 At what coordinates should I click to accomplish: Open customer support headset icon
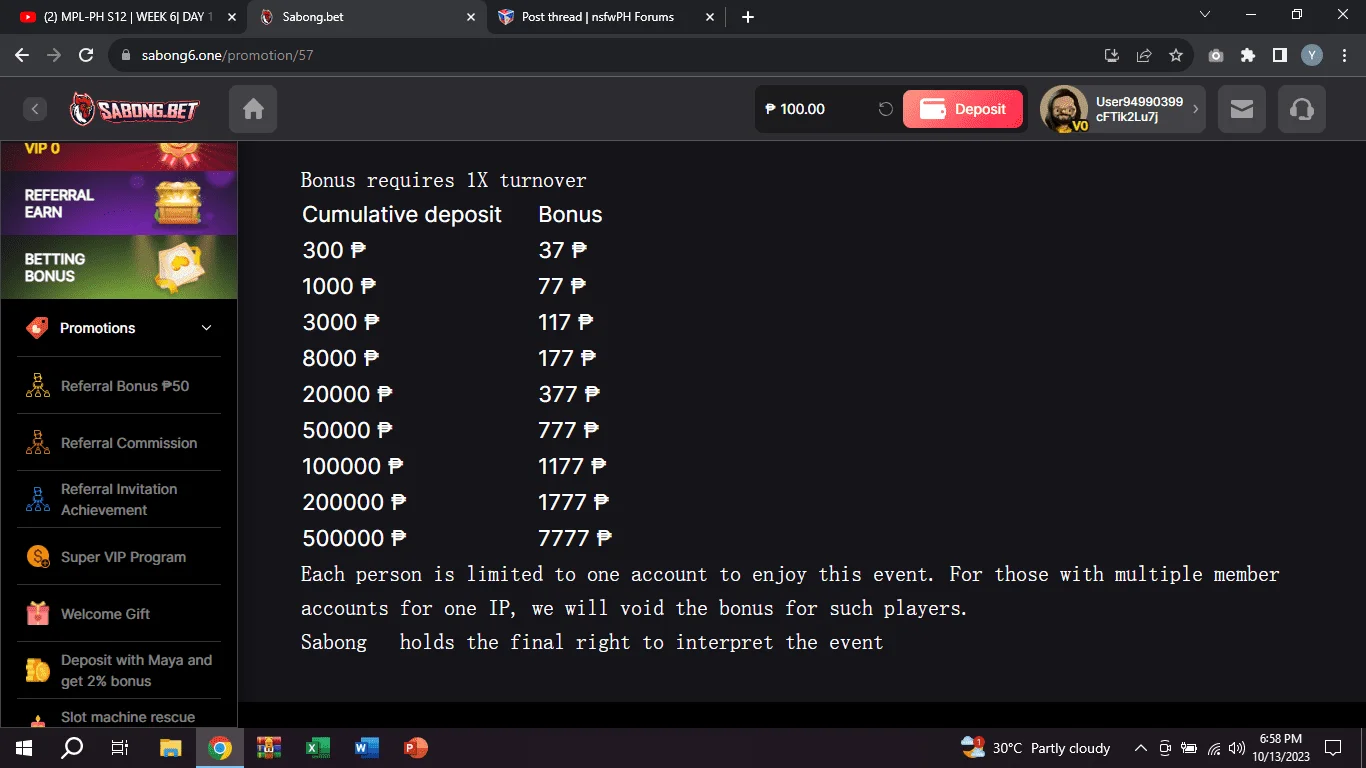point(1302,109)
